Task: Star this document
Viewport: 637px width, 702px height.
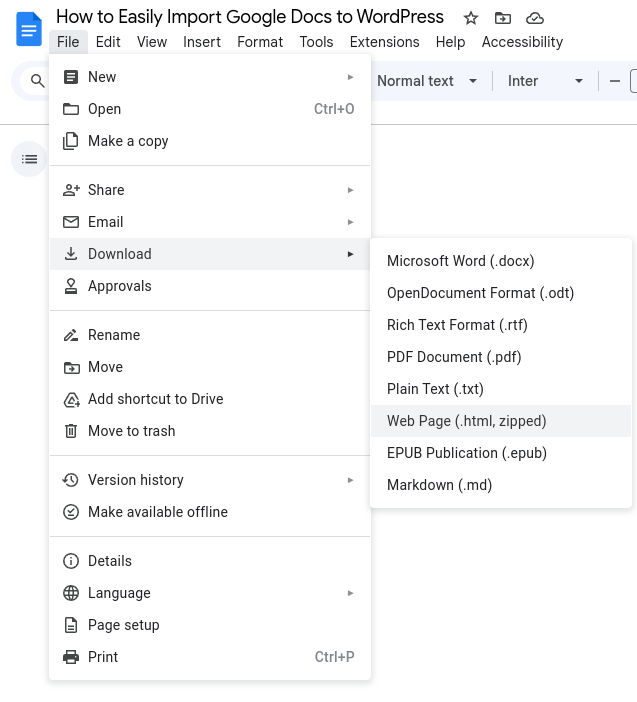Action: coord(470,18)
